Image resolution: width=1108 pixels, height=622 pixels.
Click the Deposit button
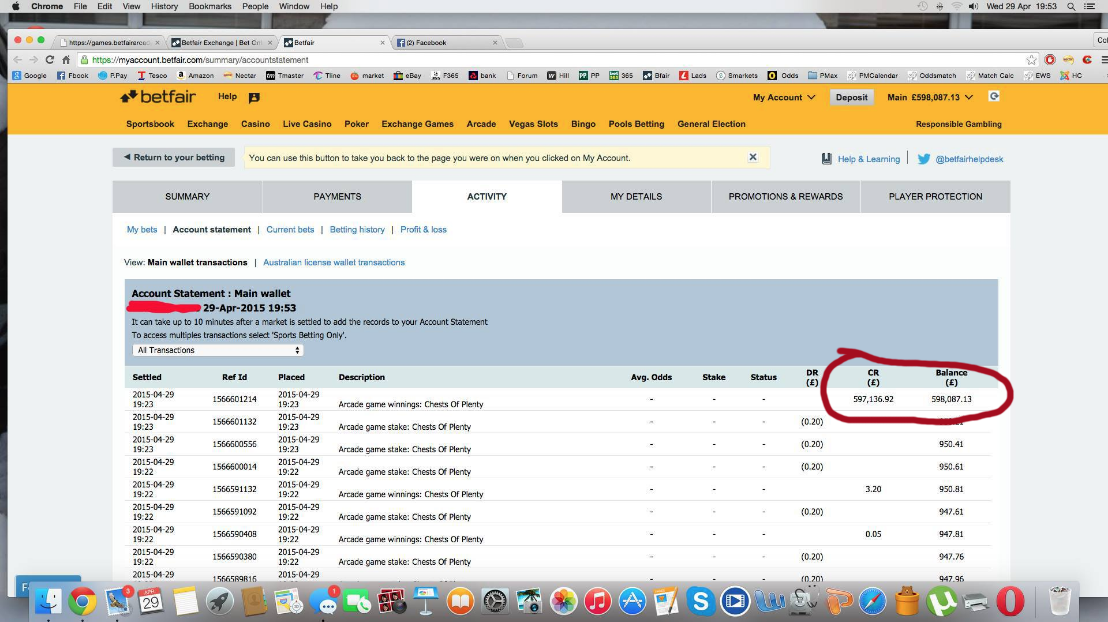point(851,98)
